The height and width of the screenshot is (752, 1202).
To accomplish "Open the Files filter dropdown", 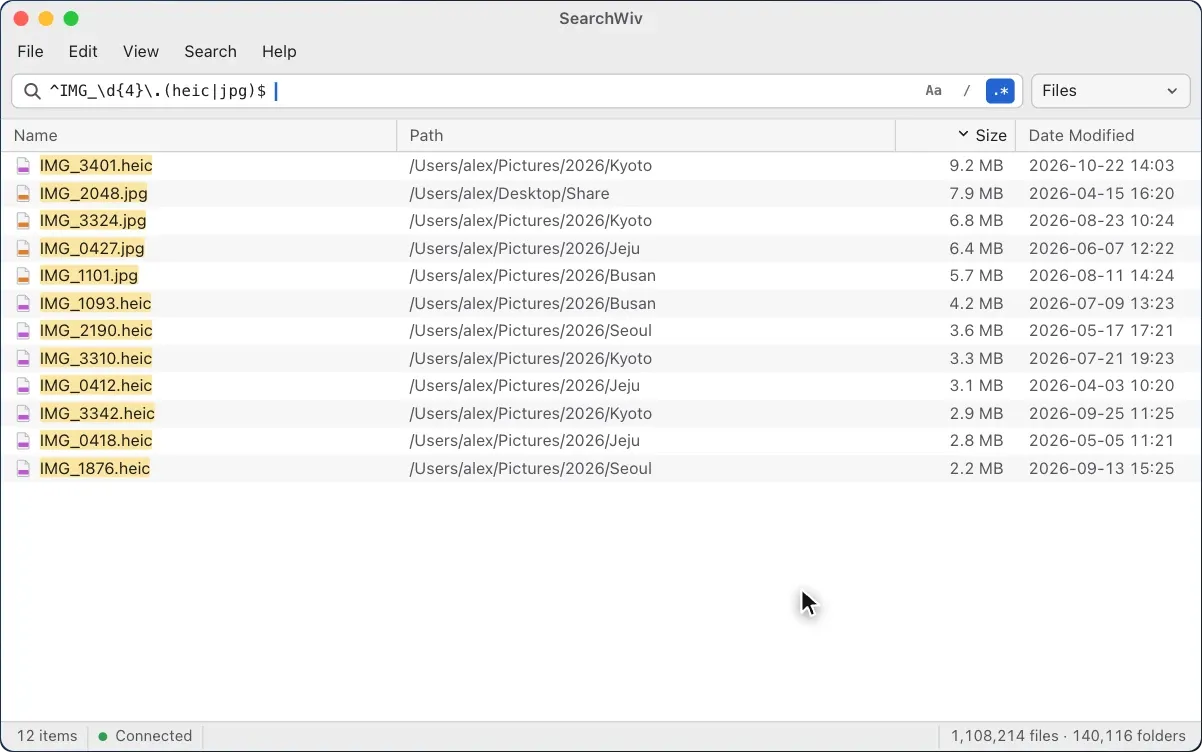I will tap(1111, 91).
